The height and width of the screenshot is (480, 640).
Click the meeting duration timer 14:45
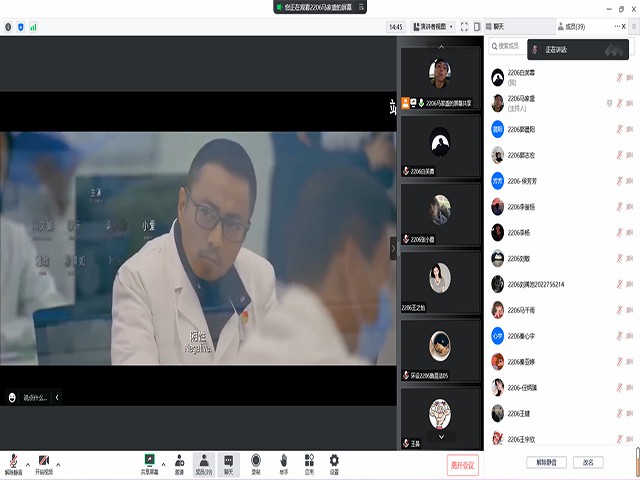[x=396, y=27]
